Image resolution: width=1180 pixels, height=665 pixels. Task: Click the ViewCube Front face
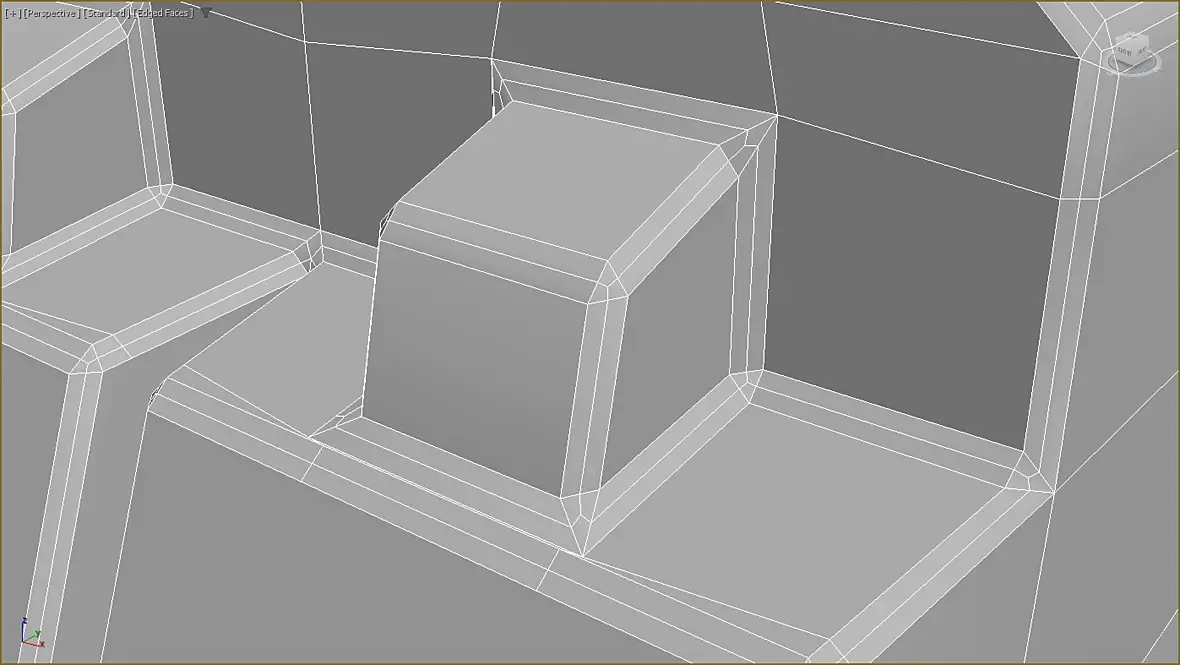tap(1125, 52)
